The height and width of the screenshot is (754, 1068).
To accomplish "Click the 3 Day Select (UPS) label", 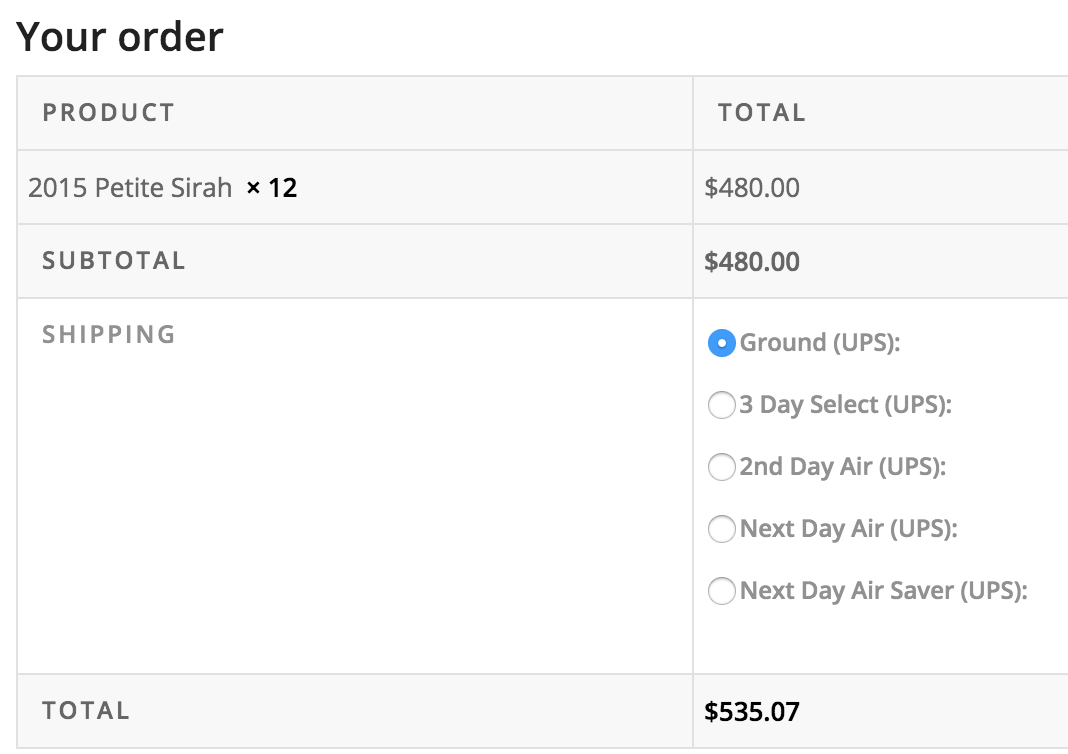I will click(x=845, y=405).
